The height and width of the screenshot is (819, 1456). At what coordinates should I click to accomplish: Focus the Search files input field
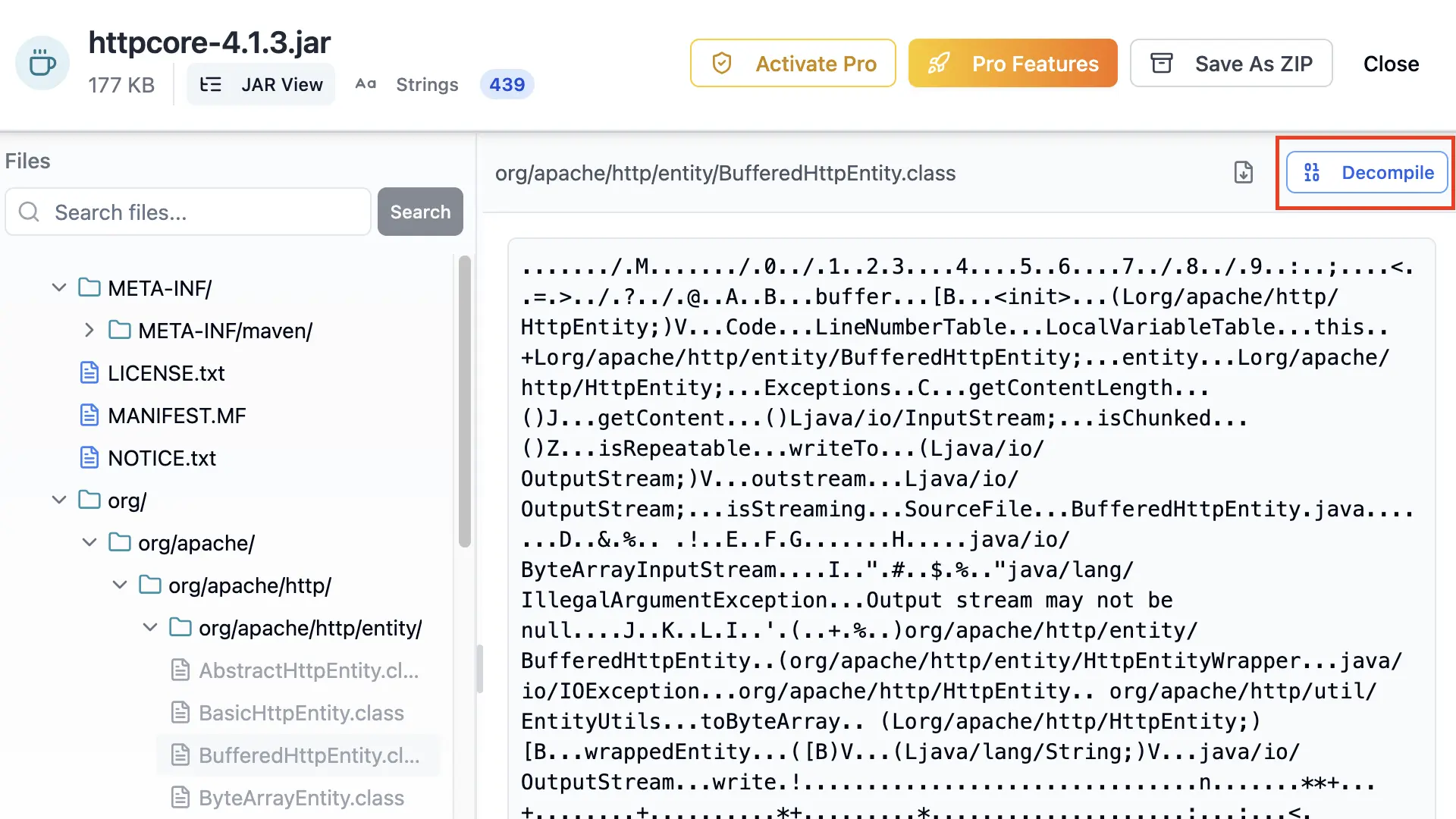tap(205, 212)
